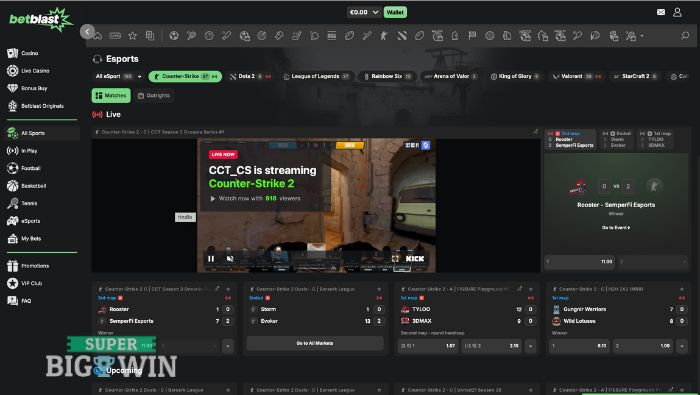
Task: Click the Basketball sidebar icon
Action: click(x=12, y=186)
